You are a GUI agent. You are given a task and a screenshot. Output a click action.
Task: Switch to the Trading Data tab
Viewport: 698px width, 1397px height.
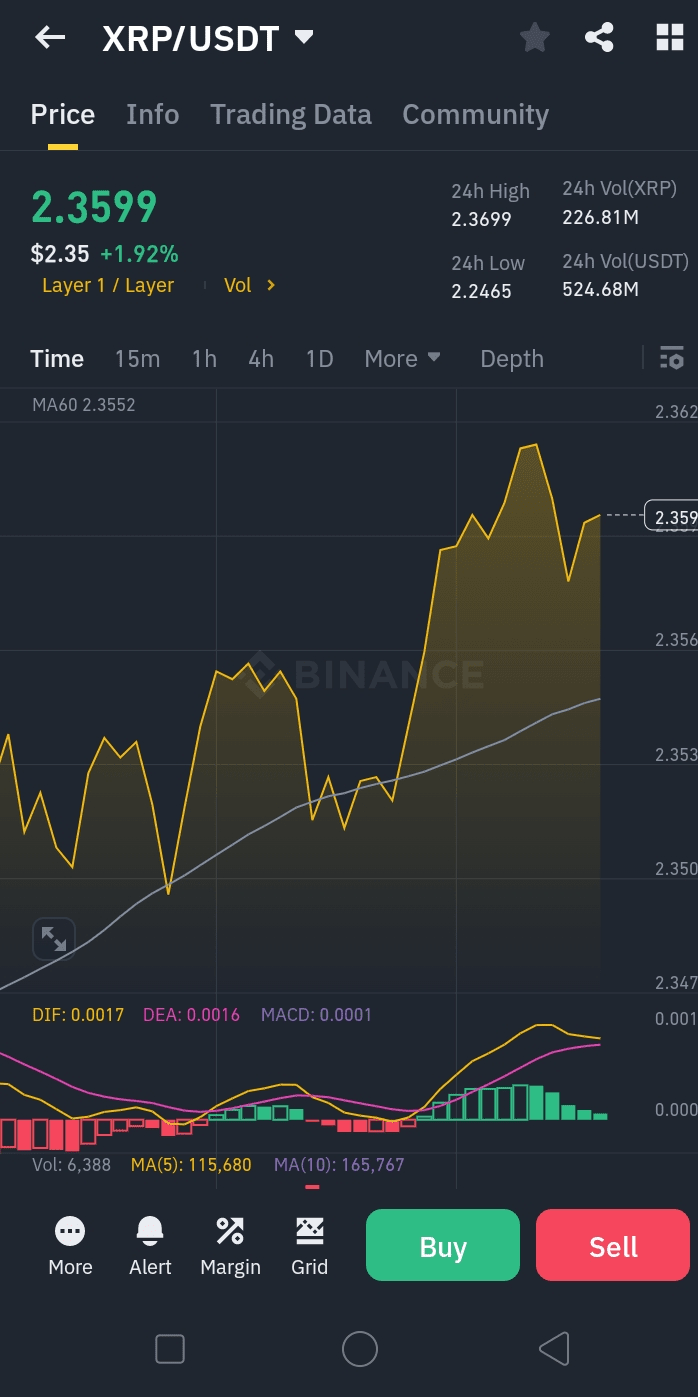pos(290,114)
